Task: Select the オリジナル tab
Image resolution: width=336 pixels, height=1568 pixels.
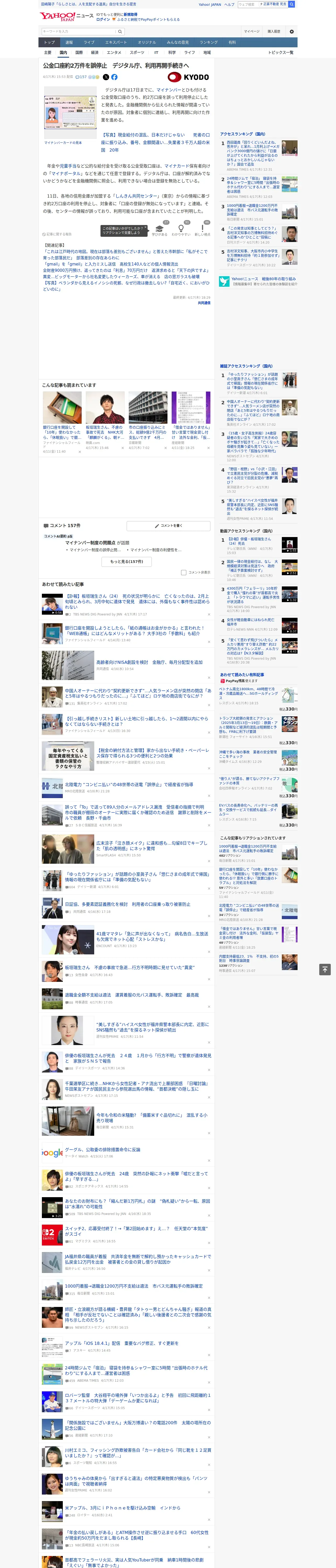Action: click(x=147, y=43)
